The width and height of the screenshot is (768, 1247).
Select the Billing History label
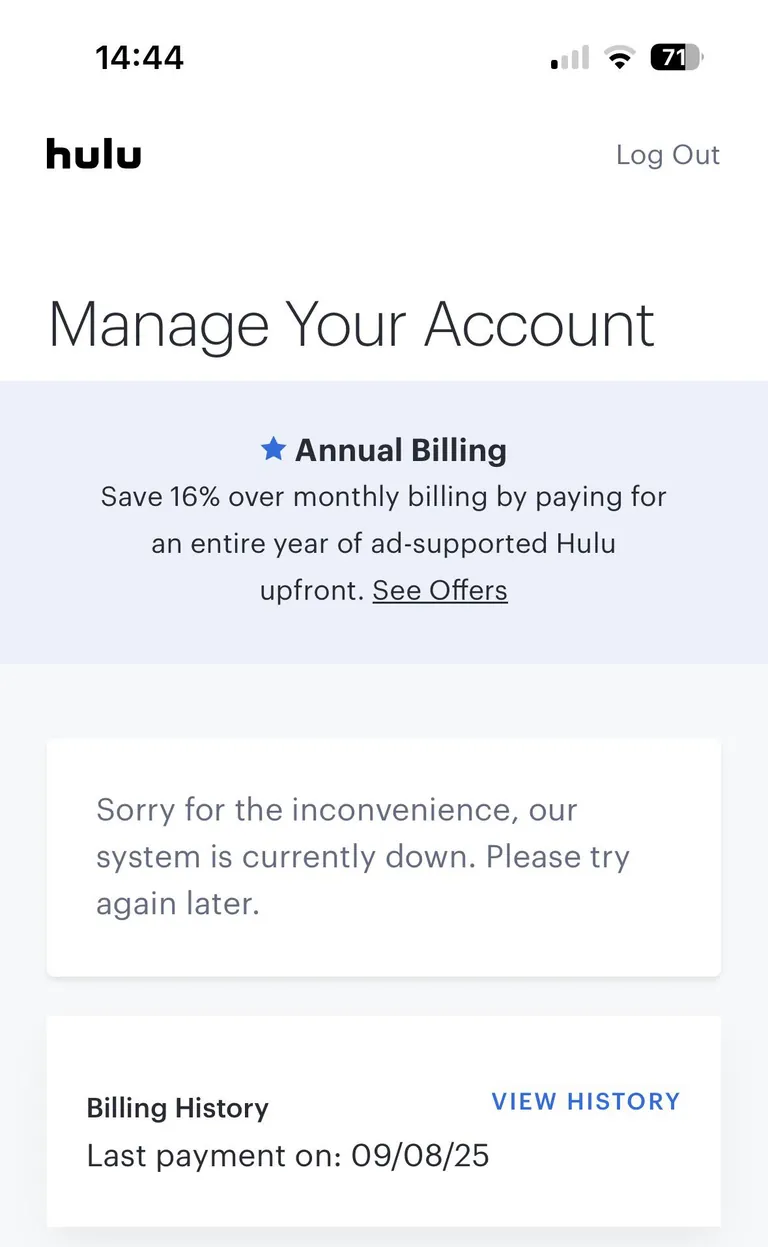tap(177, 1108)
